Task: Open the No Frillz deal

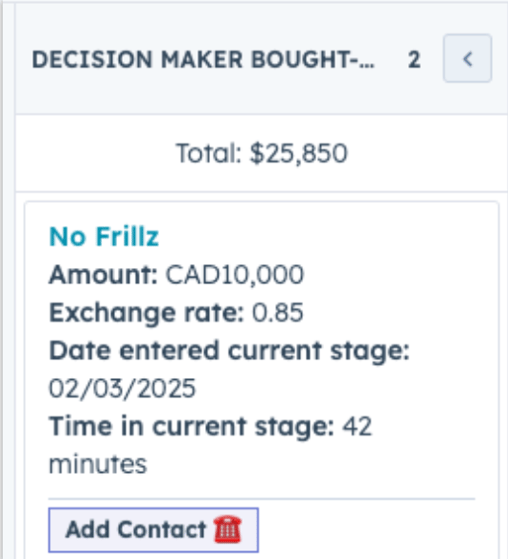Action: pos(104,236)
